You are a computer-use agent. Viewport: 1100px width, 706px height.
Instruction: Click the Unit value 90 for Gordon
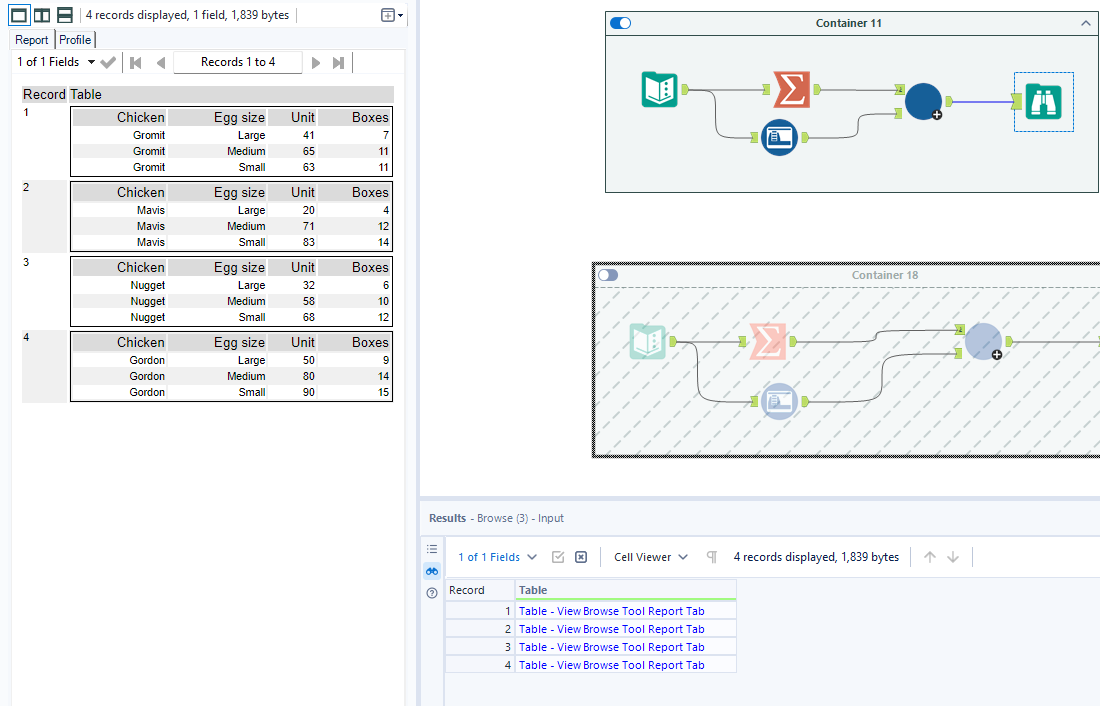[x=309, y=392]
